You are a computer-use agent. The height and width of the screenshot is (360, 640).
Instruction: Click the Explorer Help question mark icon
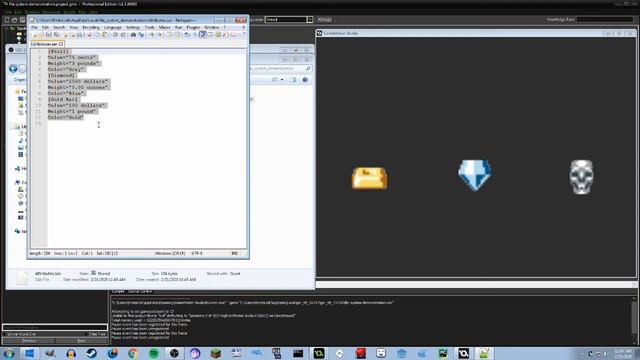point(305,80)
